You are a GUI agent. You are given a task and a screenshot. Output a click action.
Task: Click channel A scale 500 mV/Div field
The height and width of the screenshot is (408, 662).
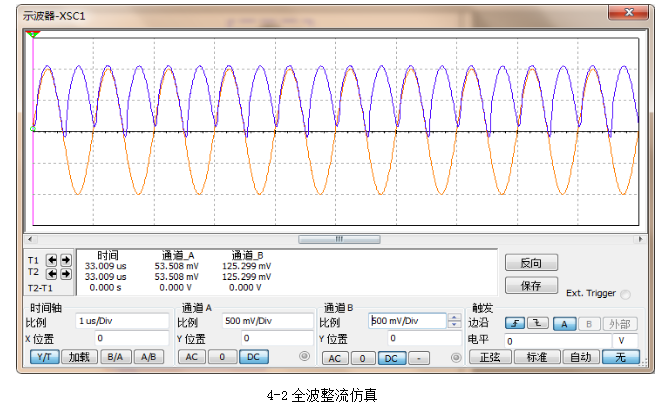[268, 321]
